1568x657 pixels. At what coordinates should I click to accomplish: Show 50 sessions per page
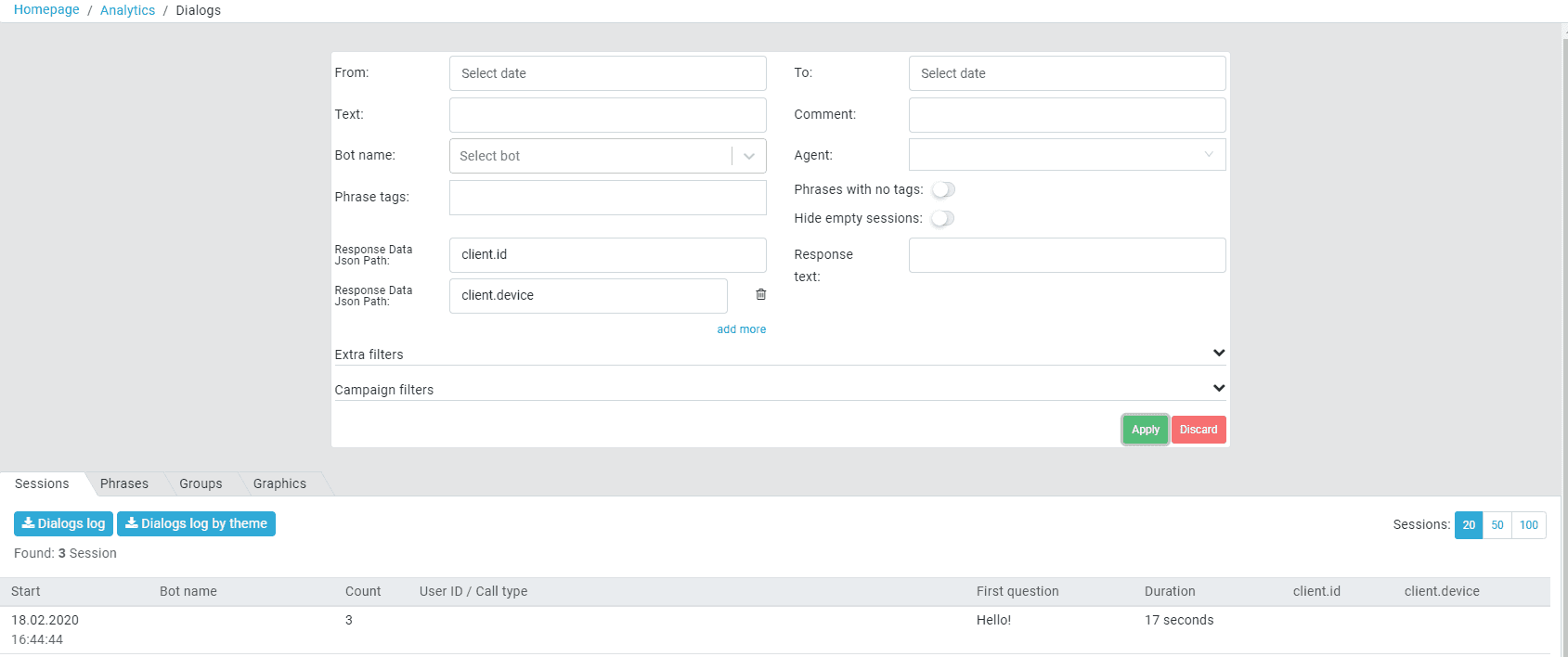point(1497,524)
